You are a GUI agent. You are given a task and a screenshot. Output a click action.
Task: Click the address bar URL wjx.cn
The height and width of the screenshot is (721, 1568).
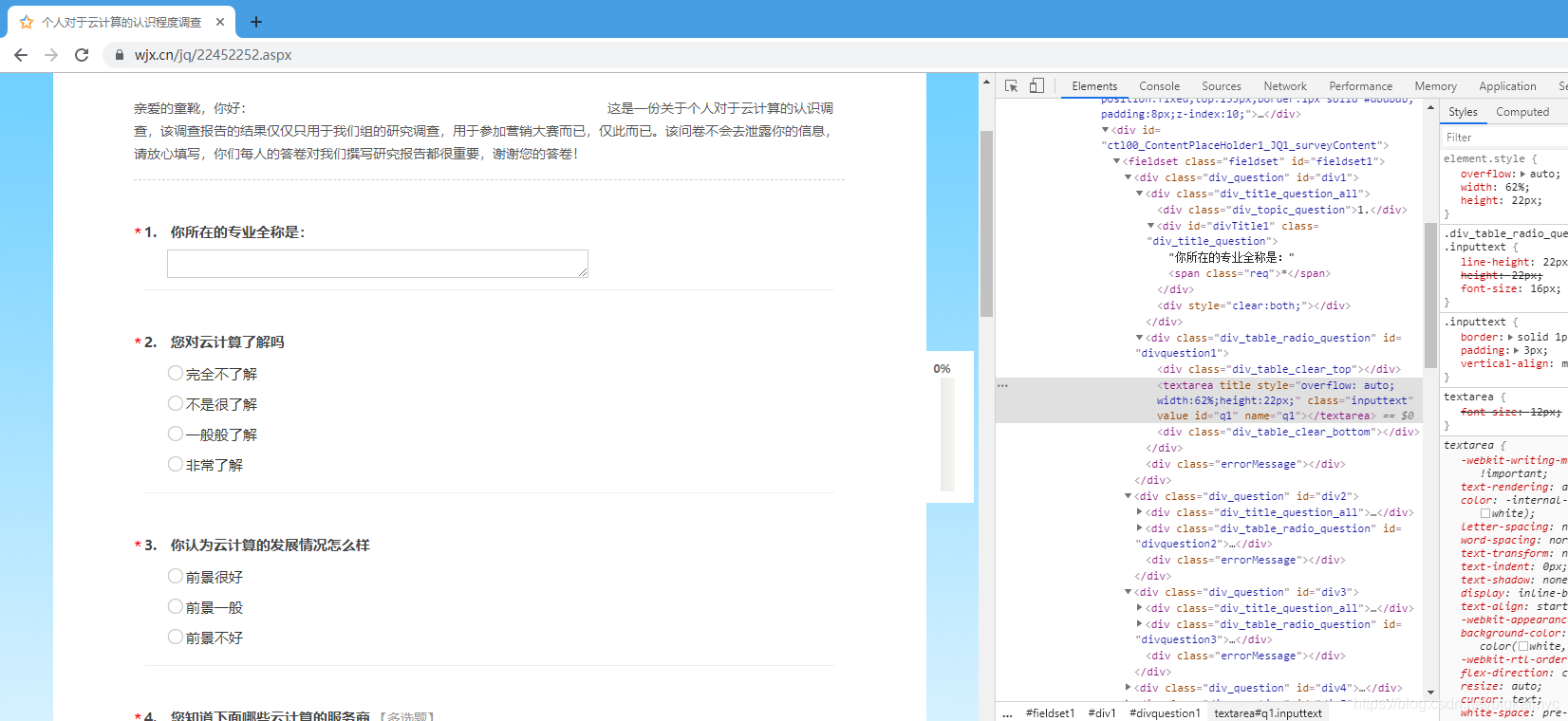213,55
